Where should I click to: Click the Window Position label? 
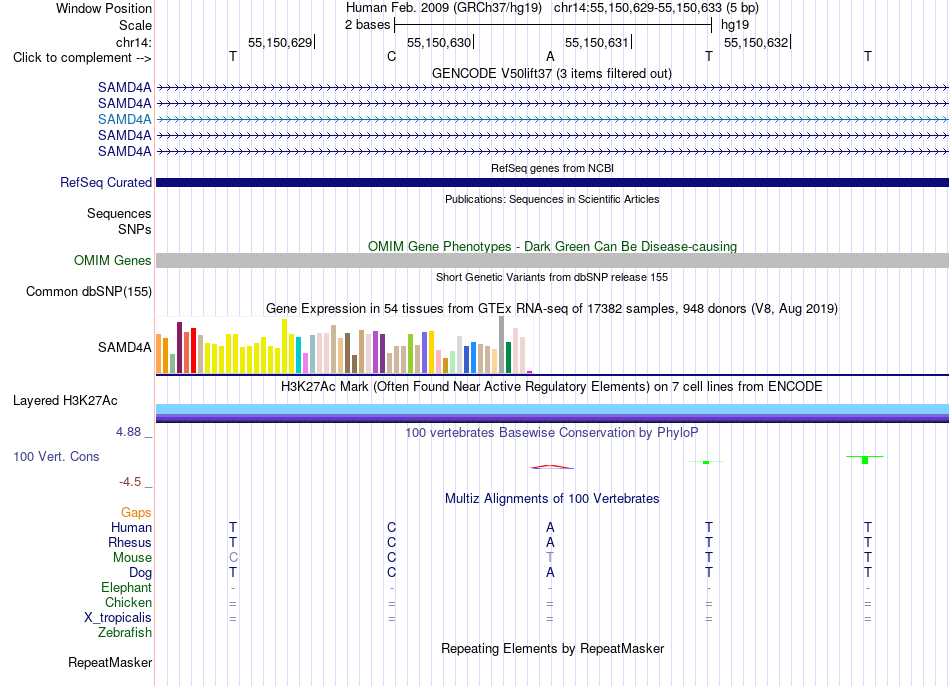104,8
